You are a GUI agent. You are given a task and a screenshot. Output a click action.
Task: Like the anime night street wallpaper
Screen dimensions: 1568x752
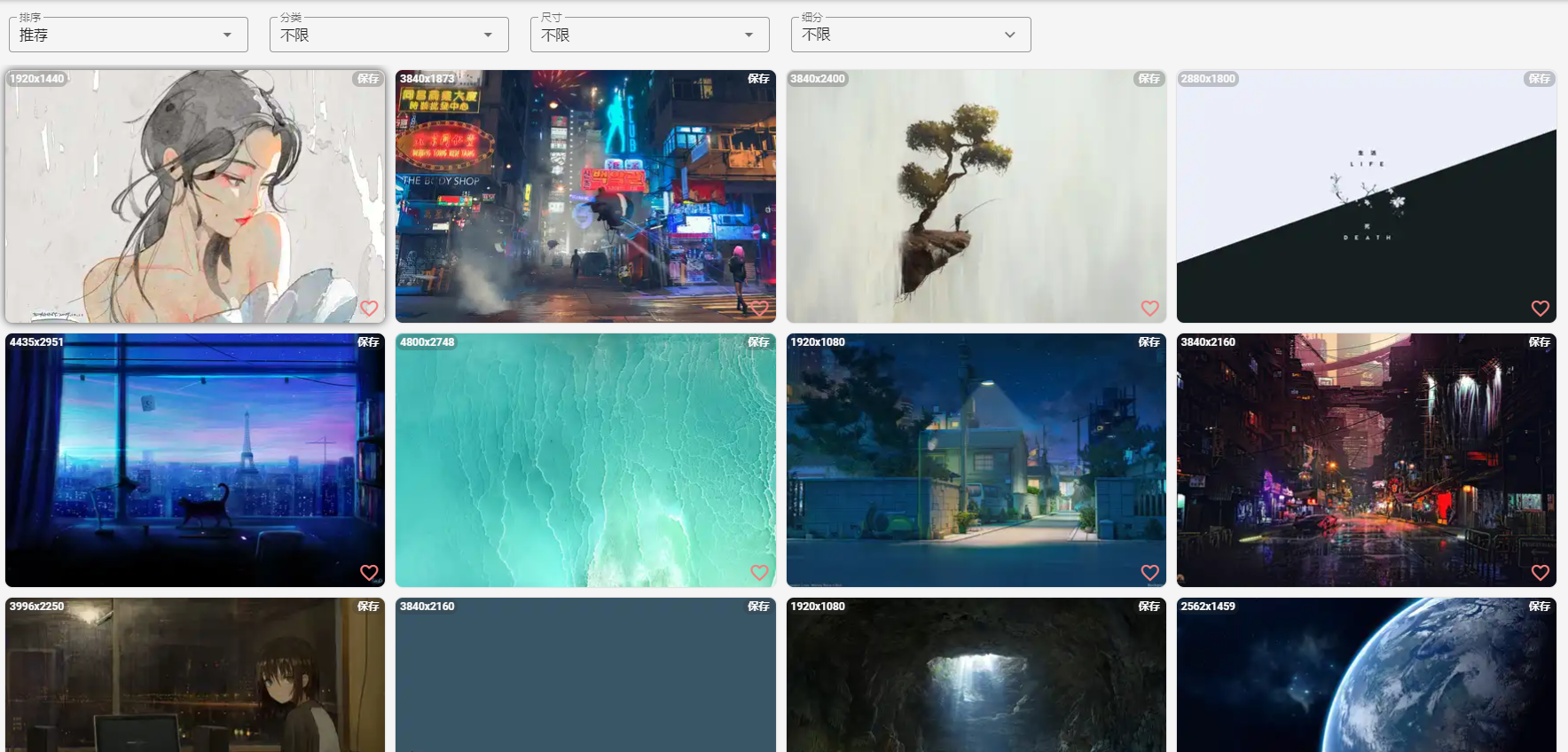1149,573
